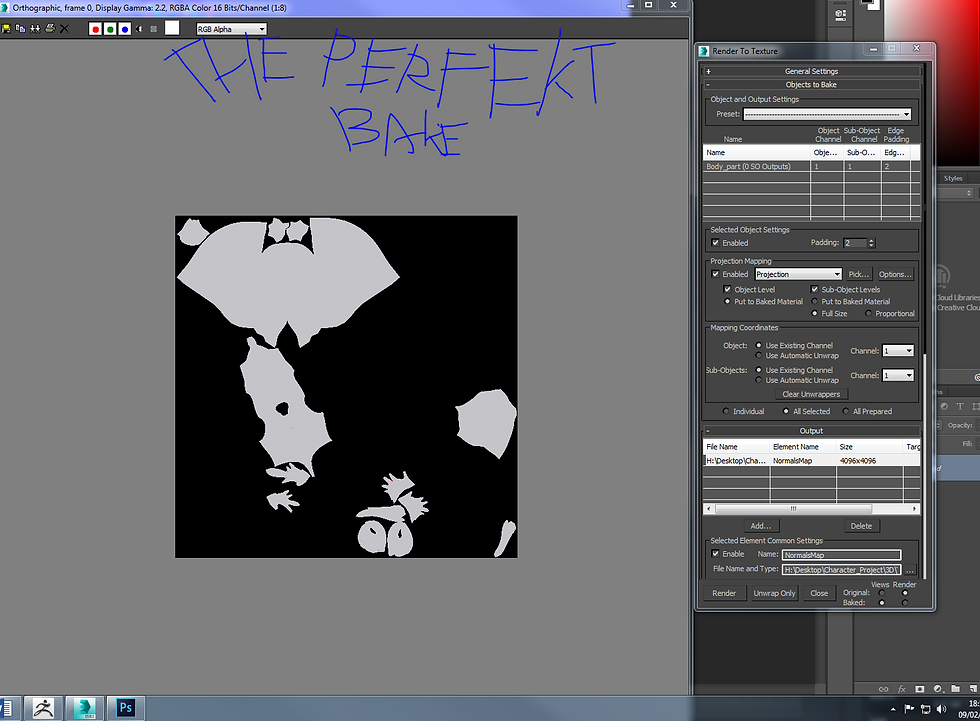Open the Object Channel dropdown
This screenshot has width=980, height=721.
[x=898, y=351]
